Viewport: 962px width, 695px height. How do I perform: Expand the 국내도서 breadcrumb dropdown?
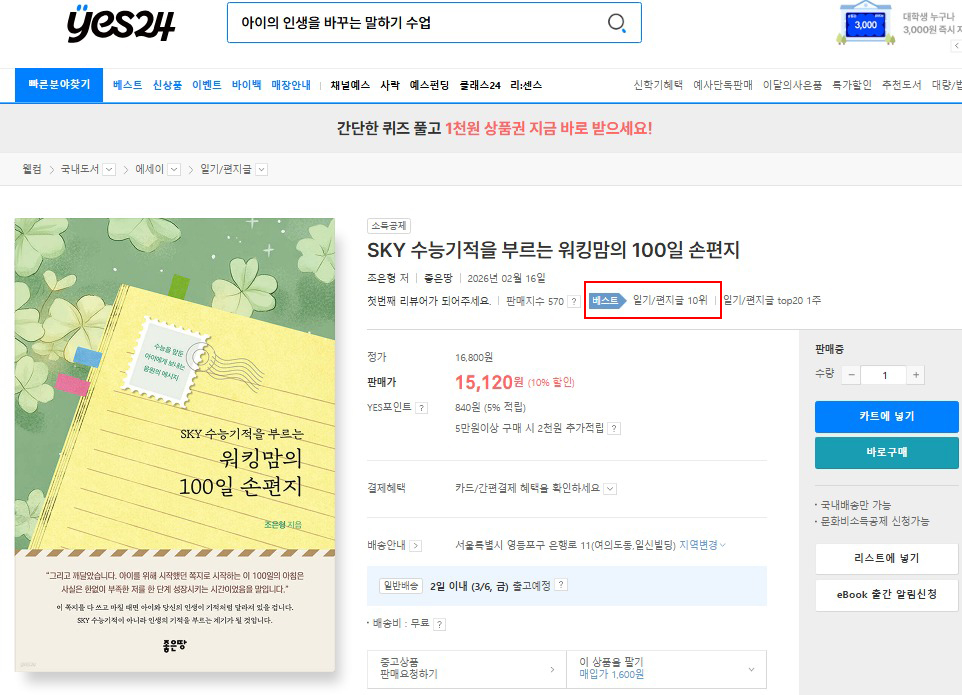pyautogui.click(x=109, y=170)
